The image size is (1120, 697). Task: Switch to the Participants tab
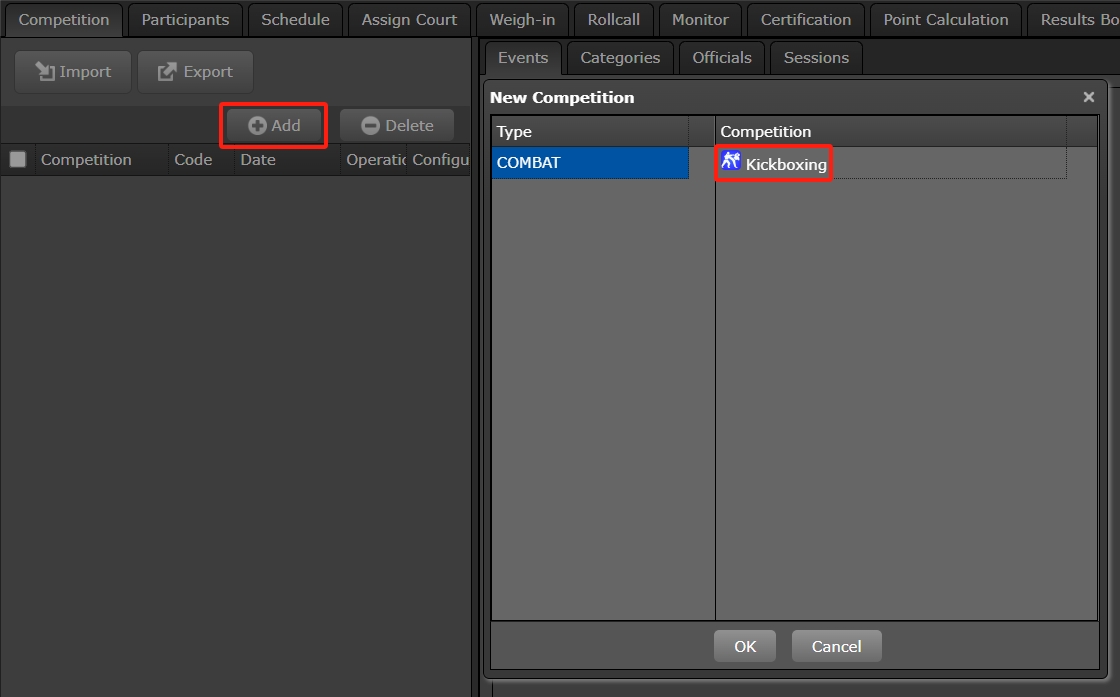click(185, 20)
